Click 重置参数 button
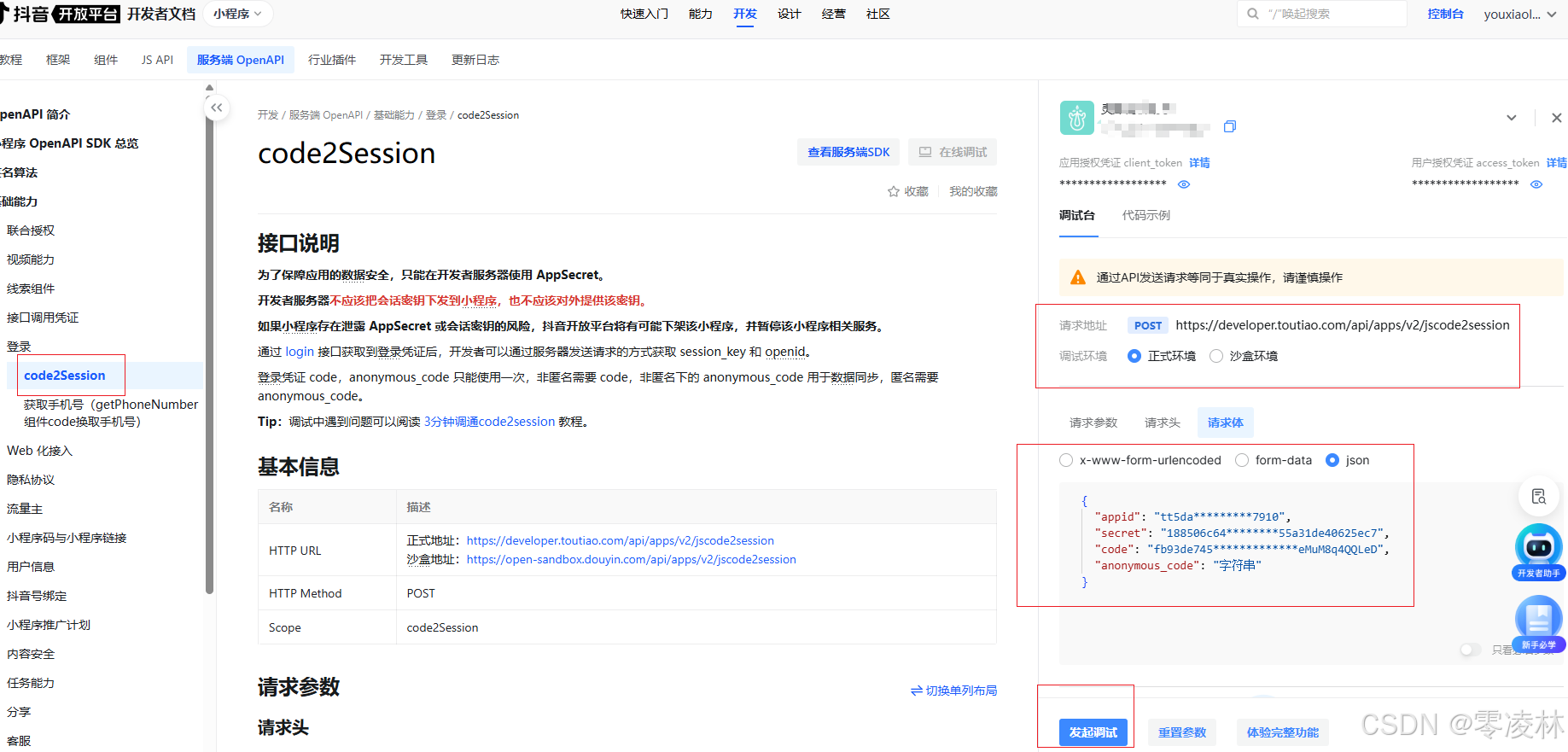1568x752 pixels. click(1182, 732)
